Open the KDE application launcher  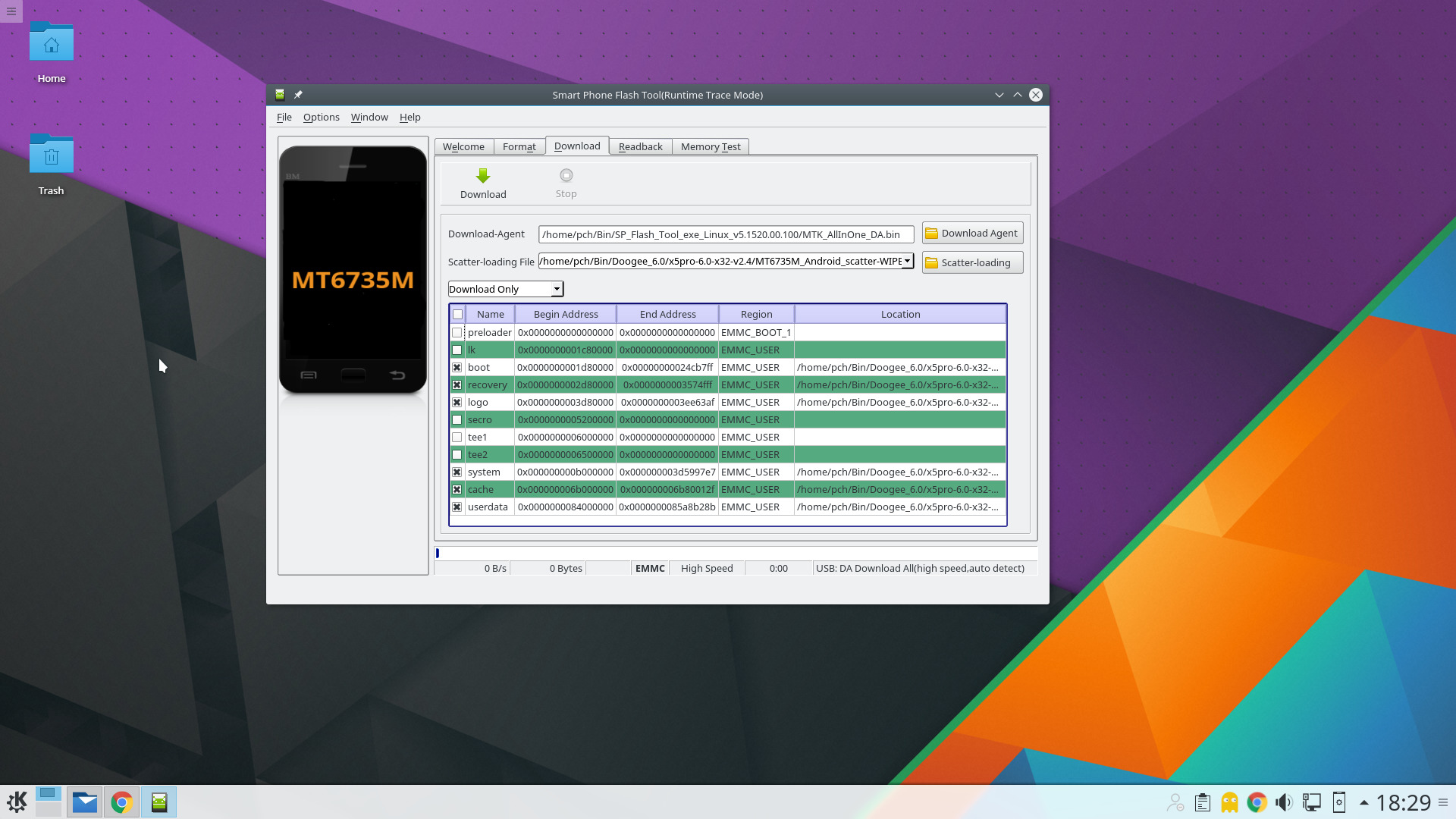point(17,802)
